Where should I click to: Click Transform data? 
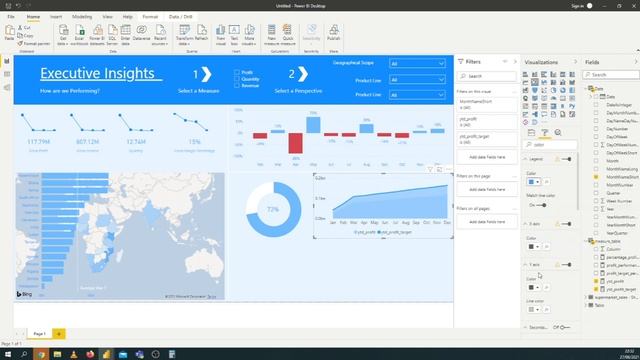[184, 34]
